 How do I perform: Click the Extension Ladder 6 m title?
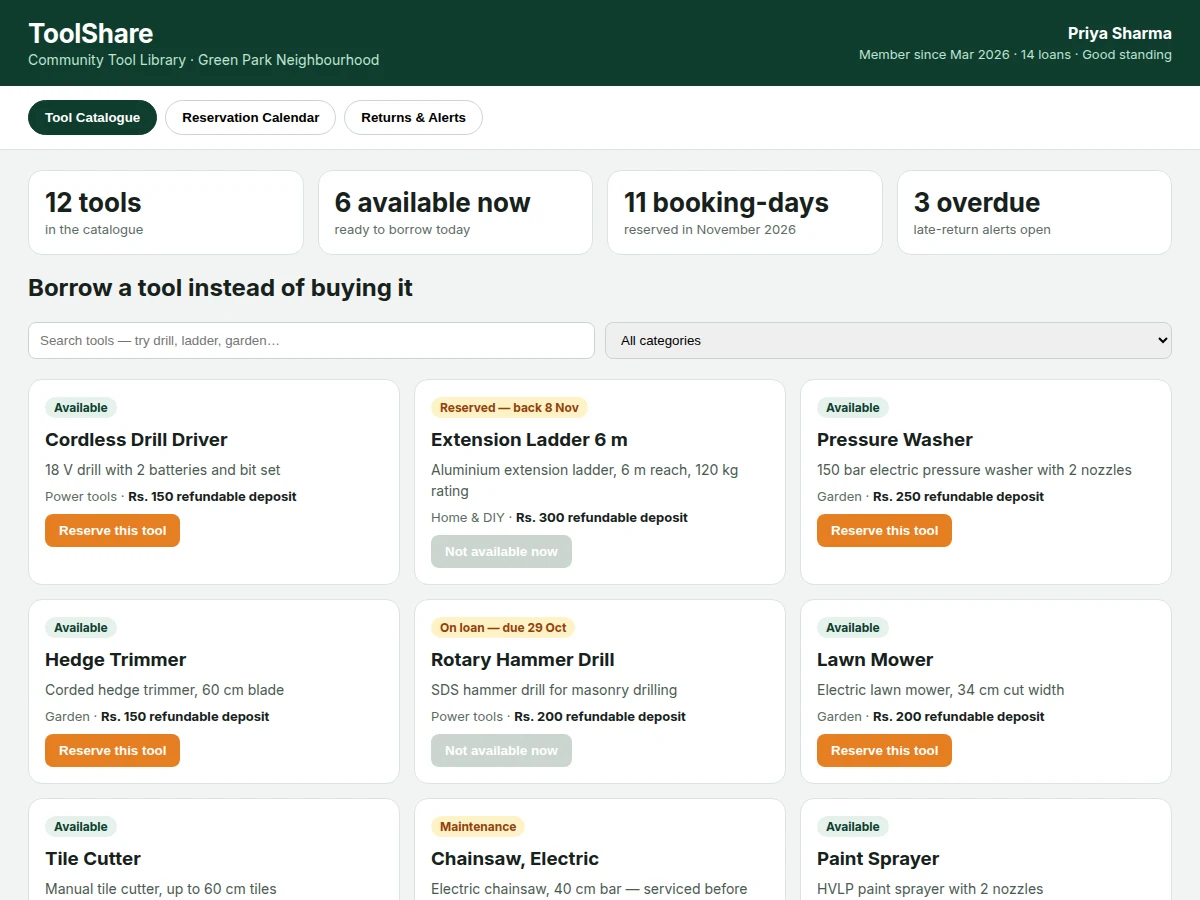pyautogui.click(x=529, y=439)
